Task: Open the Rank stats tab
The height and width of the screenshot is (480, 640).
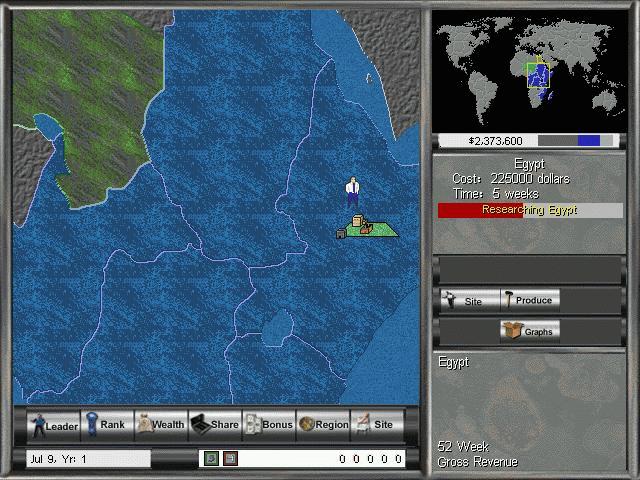Action: [x=107, y=425]
